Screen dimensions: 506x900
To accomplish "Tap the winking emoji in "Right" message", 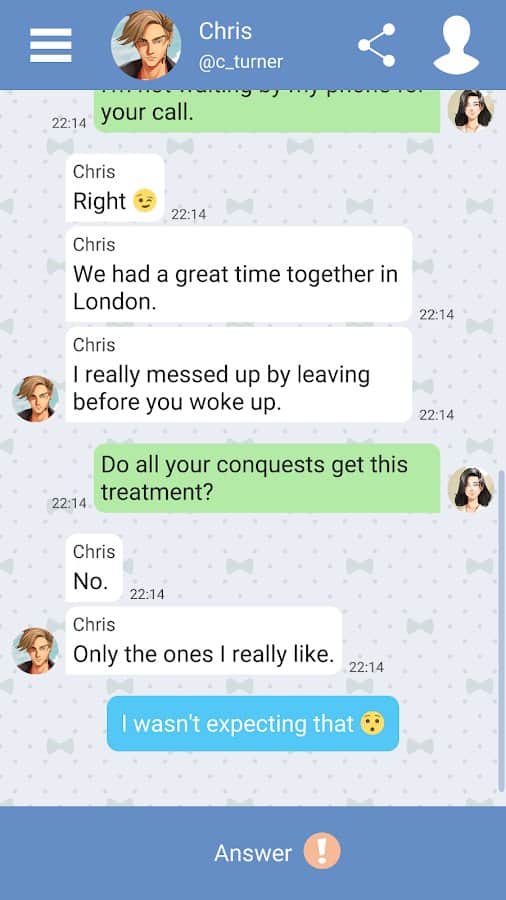I will [145, 201].
